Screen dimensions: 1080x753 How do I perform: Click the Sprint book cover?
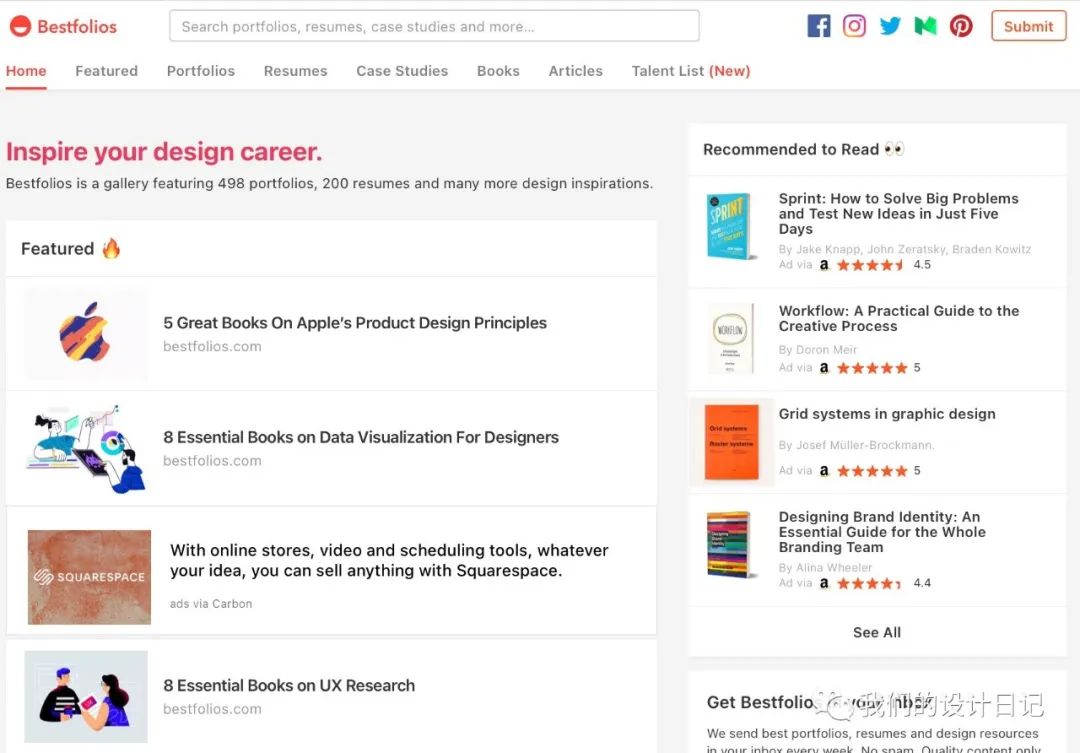click(x=729, y=226)
